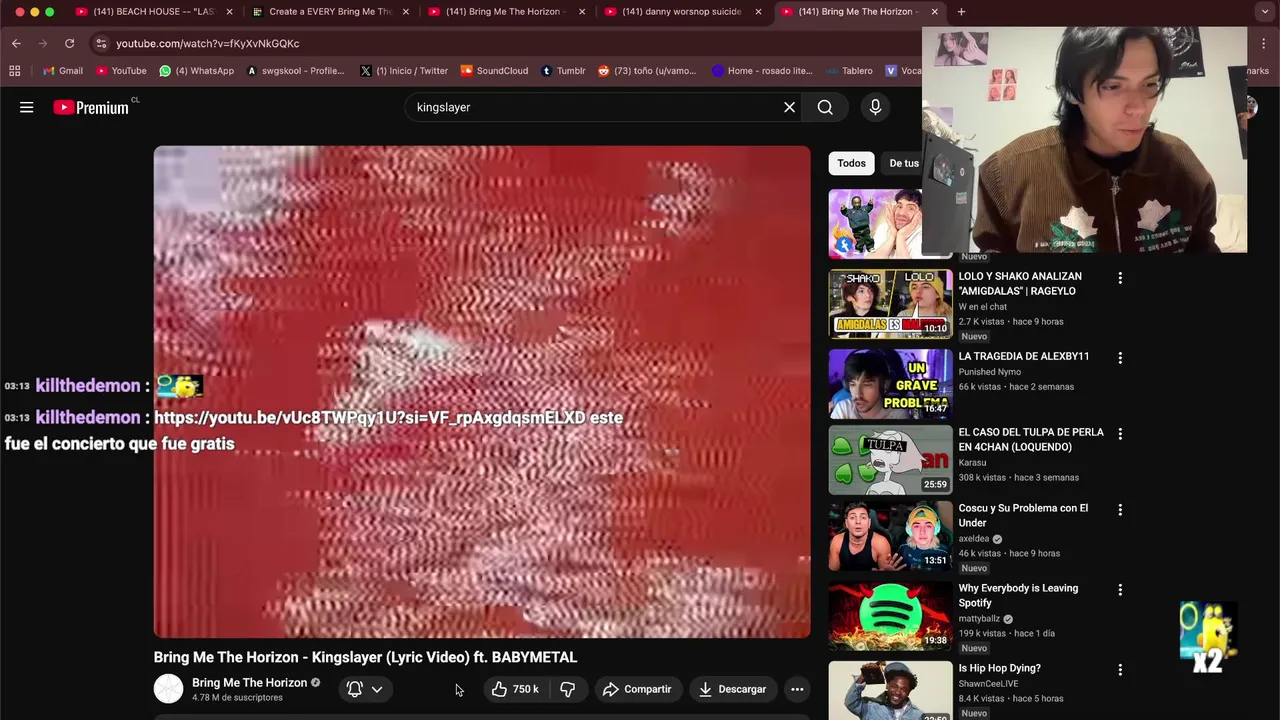Clear the search text with X icon
The width and height of the screenshot is (1280, 720).
pos(789,107)
